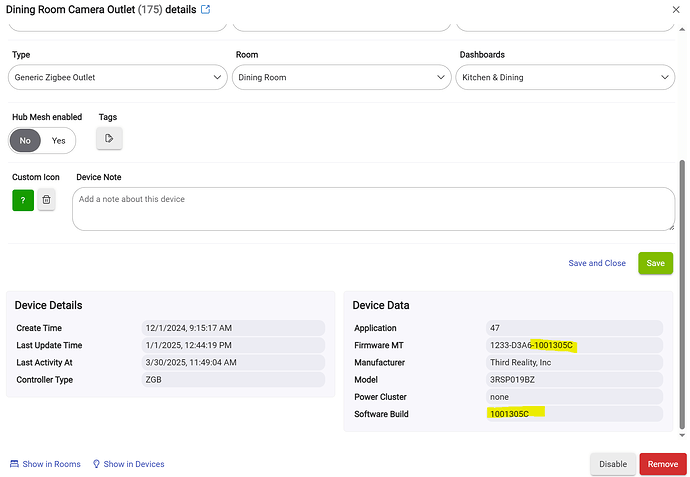The image size is (690, 477).
Task: Click the red Remove button
Action: coord(663,464)
